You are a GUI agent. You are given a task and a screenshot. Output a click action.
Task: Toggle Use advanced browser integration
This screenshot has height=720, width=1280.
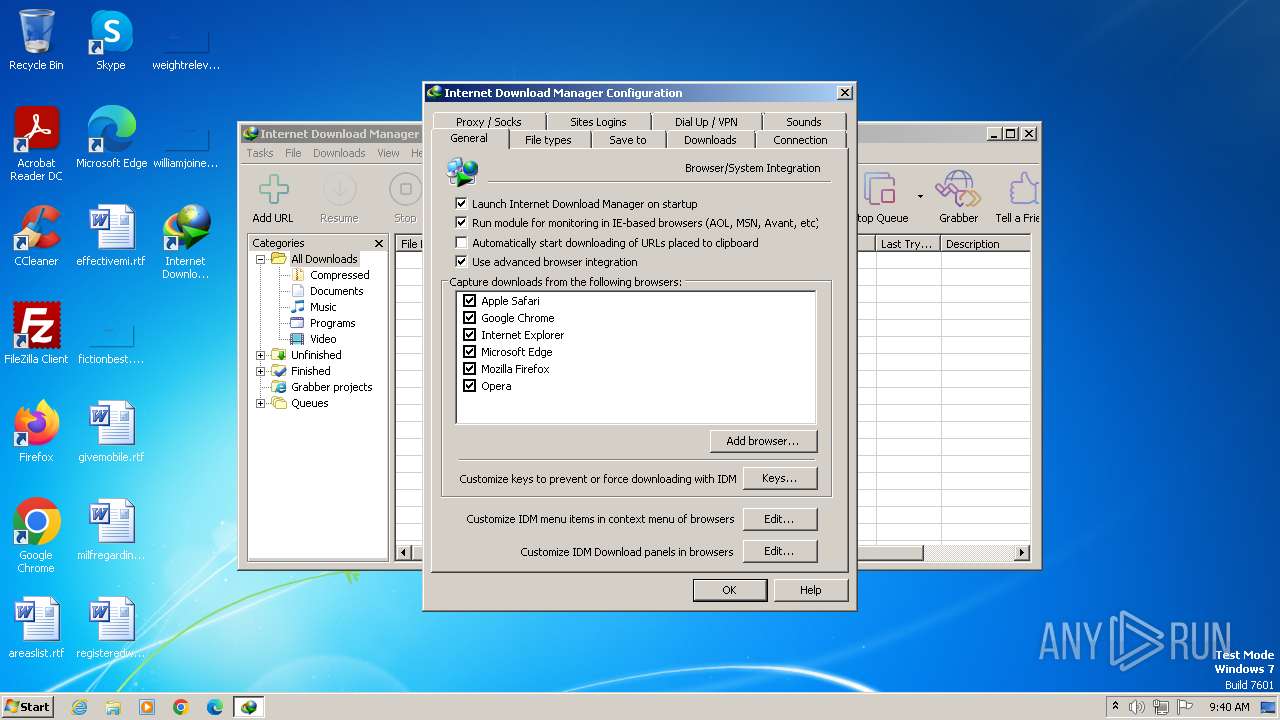(x=461, y=262)
